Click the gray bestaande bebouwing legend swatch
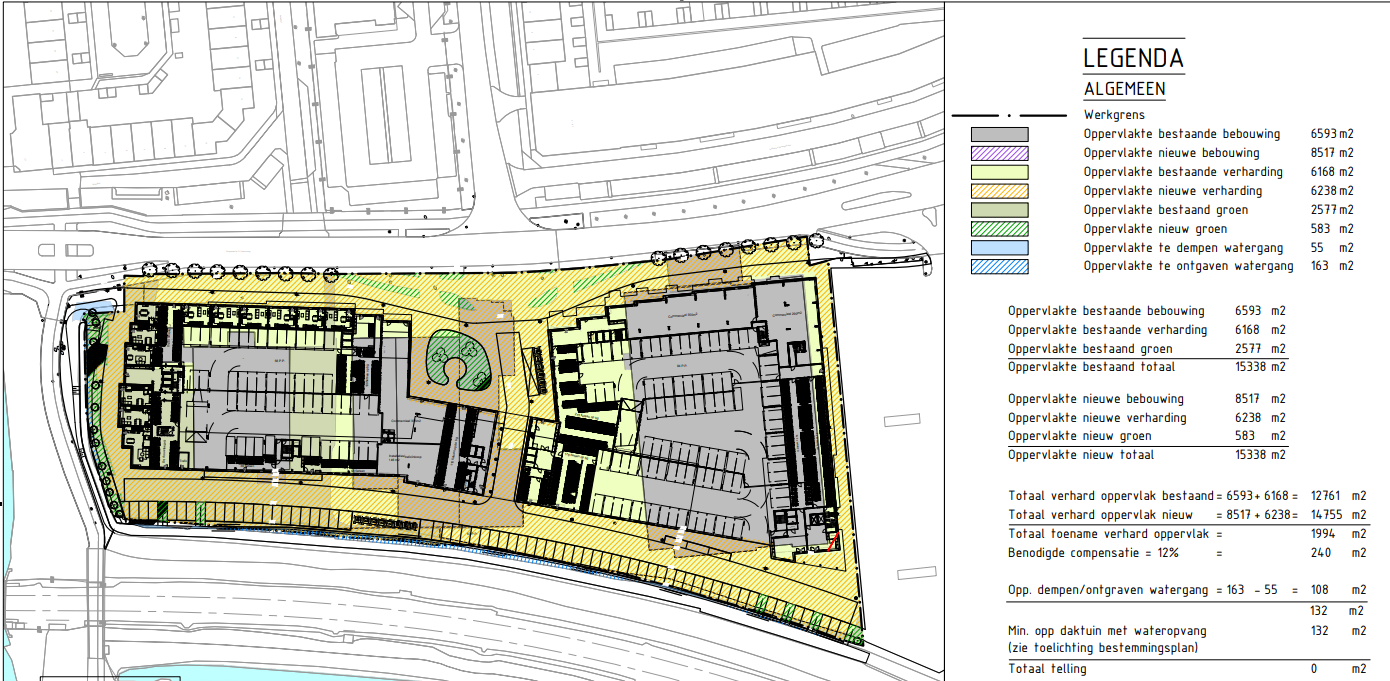Screen dimensions: 1390x681 [998, 134]
